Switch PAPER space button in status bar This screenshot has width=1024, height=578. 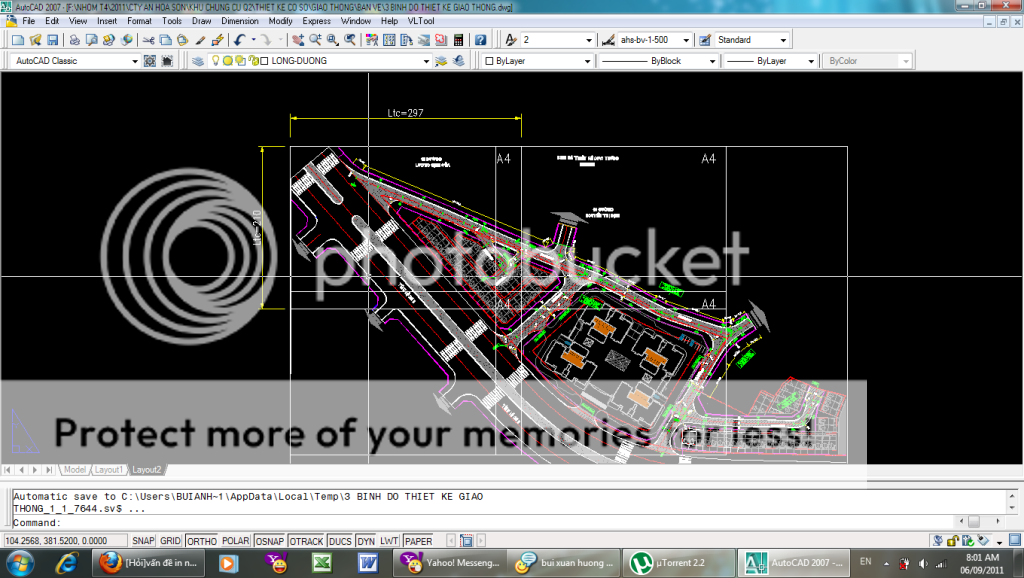(x=418, y=541)
